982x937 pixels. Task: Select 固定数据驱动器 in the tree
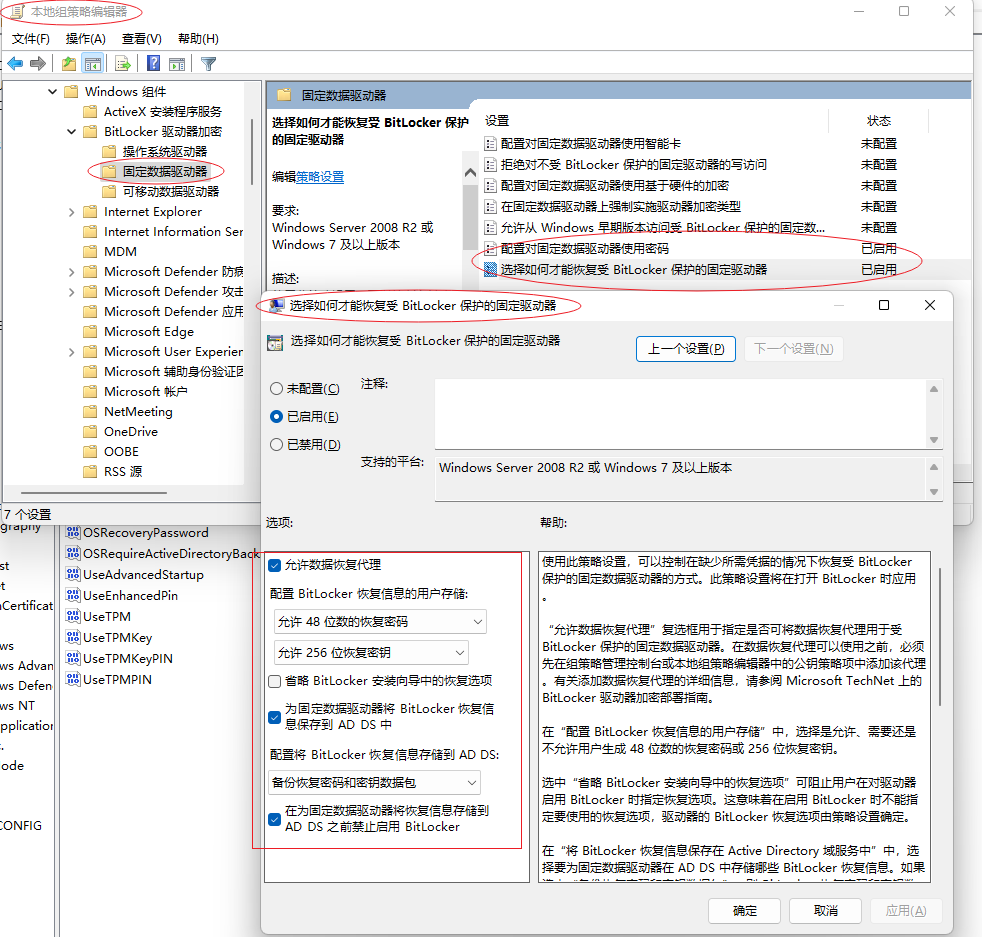pos(165,172)
